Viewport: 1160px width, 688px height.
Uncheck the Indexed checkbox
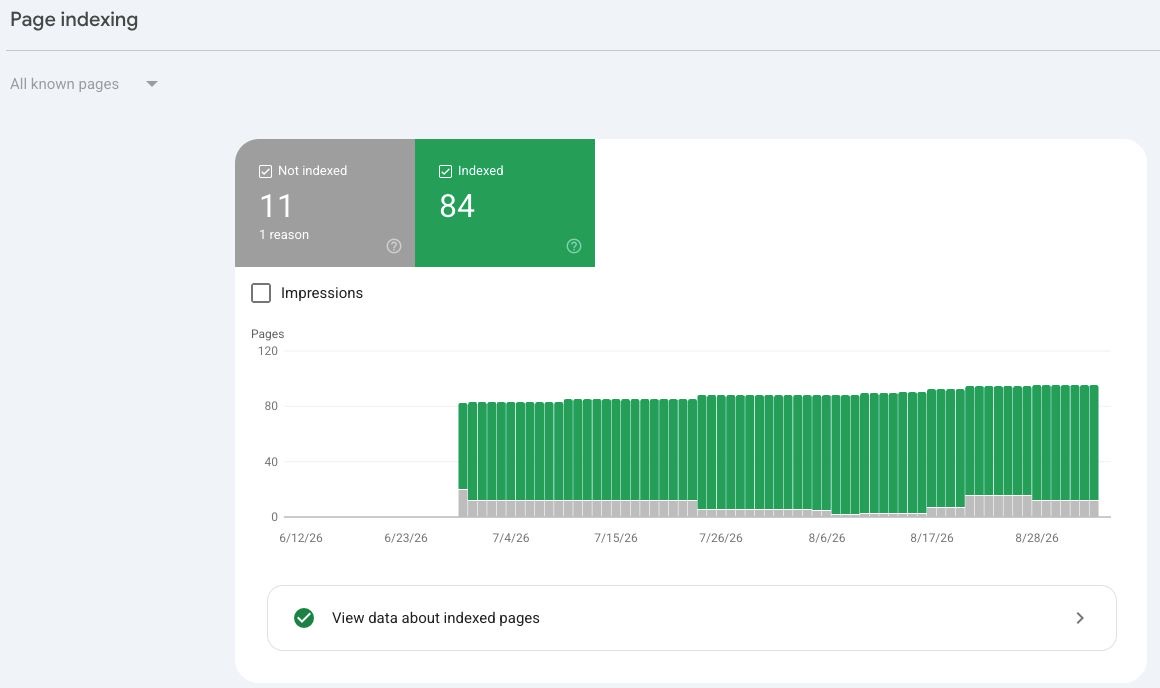(445, 172)
